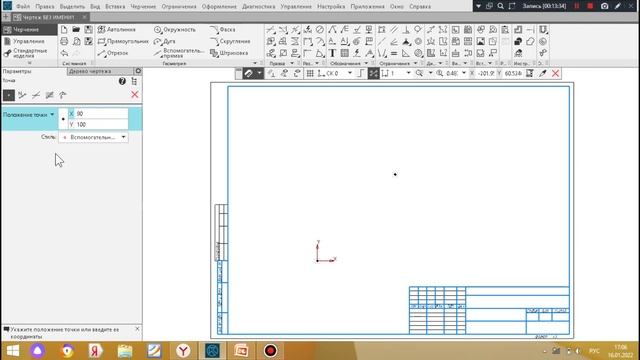Pause recording with the red pause icon
The width and height of the screenshot is (640, 360).
point(577,6)
